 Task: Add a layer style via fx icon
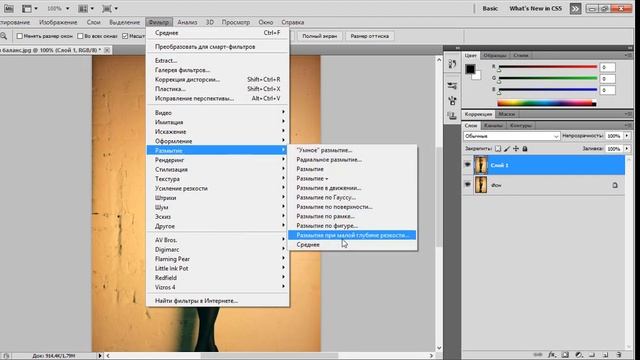[552, 355]
